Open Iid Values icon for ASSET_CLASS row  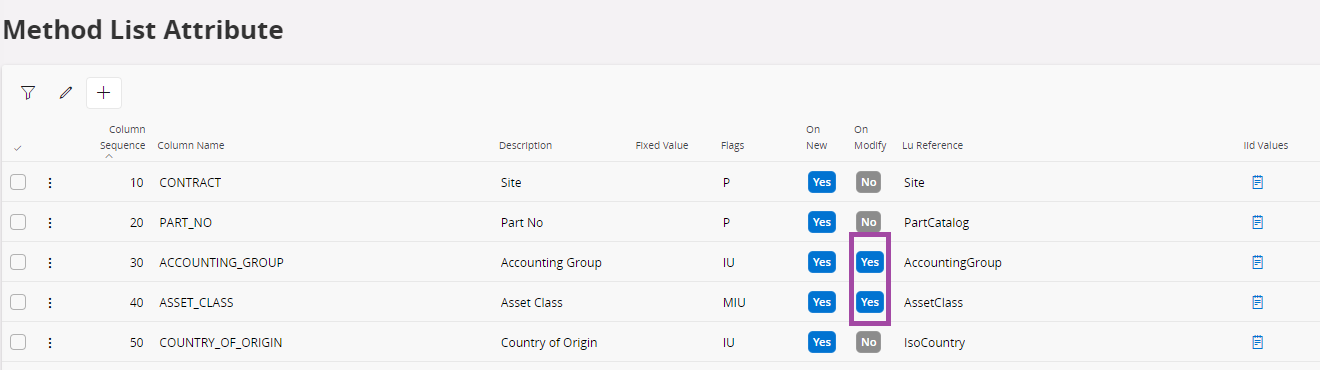(x=1258, y=302)
